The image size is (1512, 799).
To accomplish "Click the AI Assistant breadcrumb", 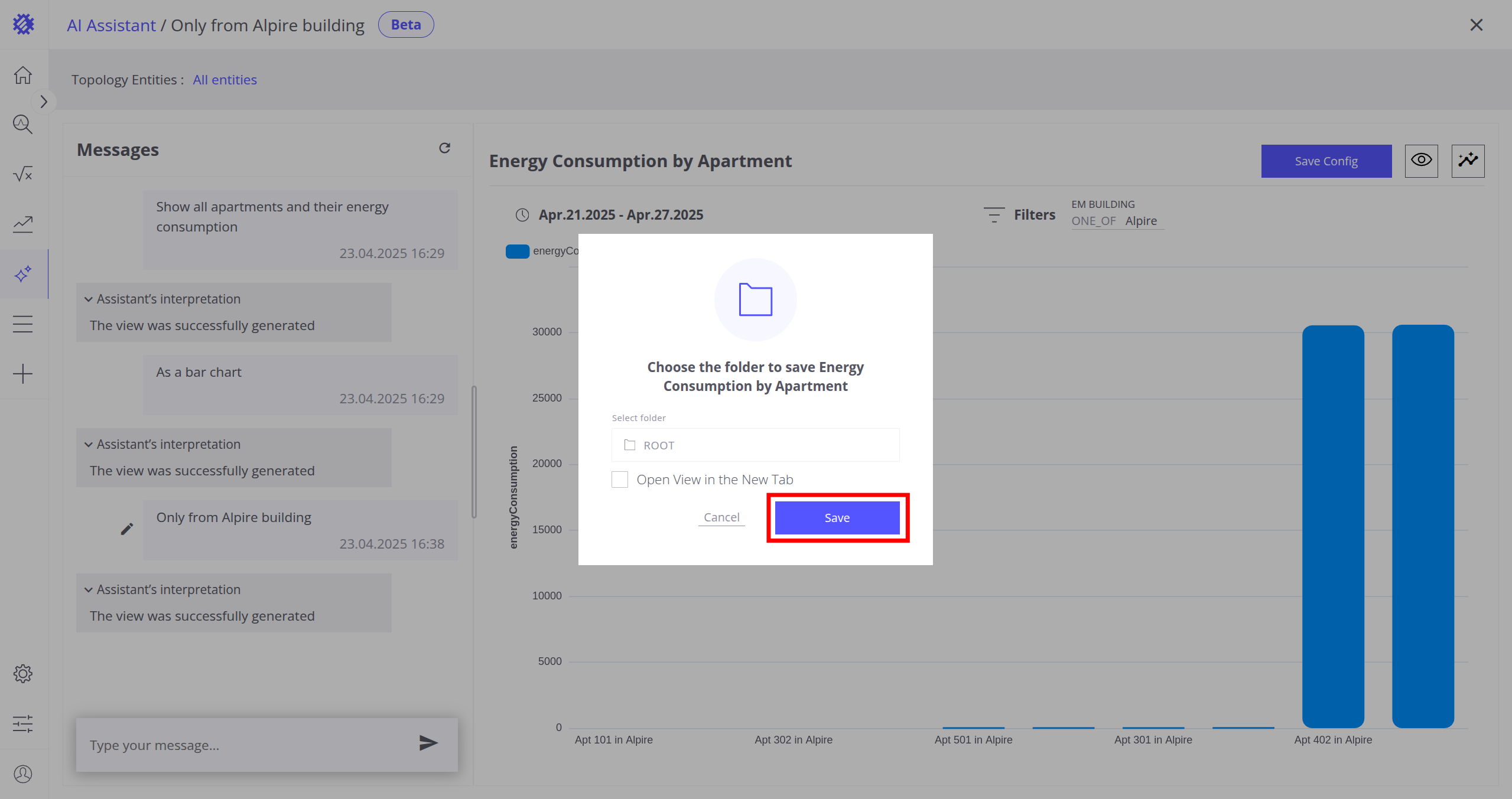I will click(x=111, y=25).
